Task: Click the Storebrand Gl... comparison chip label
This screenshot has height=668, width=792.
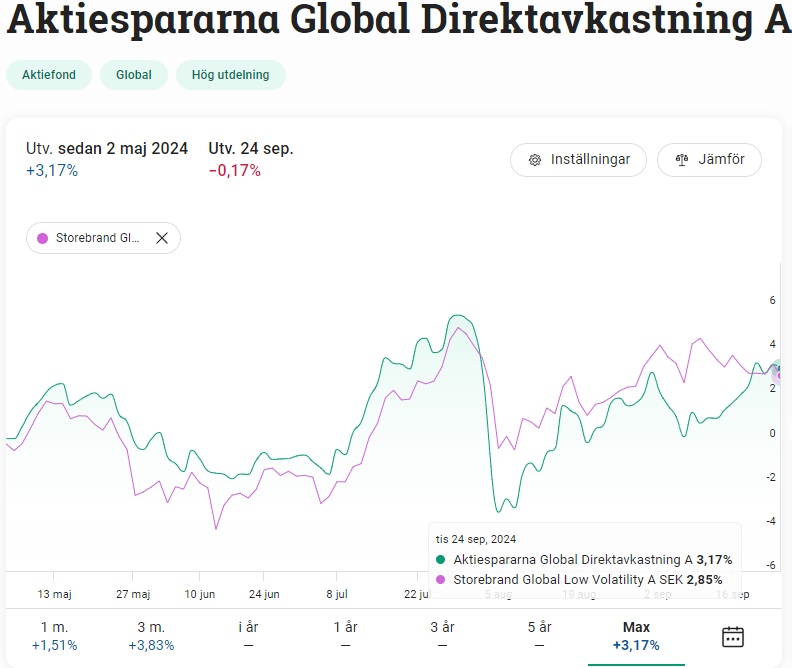Action: pos(97,238)
